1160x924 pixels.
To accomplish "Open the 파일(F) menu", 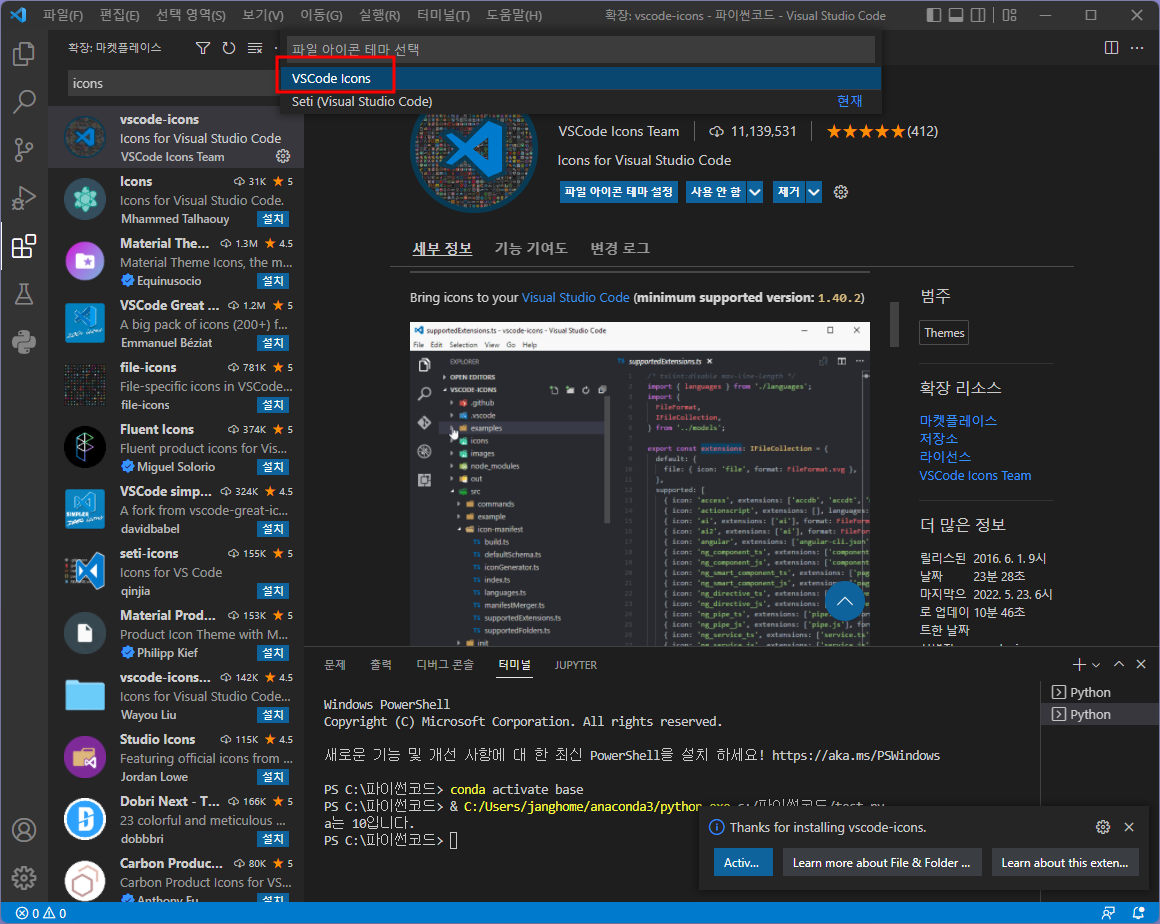I will [x=63, y=15].
